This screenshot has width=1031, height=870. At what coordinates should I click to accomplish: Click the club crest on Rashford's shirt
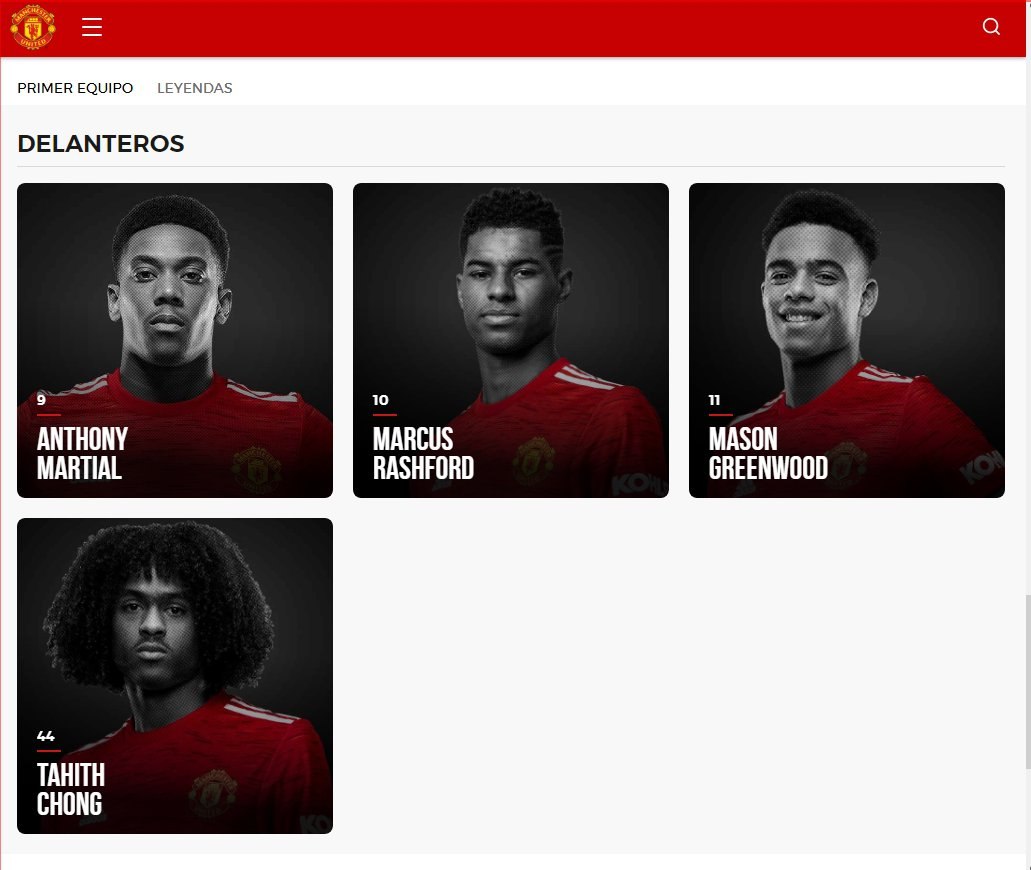pos(534,461)
